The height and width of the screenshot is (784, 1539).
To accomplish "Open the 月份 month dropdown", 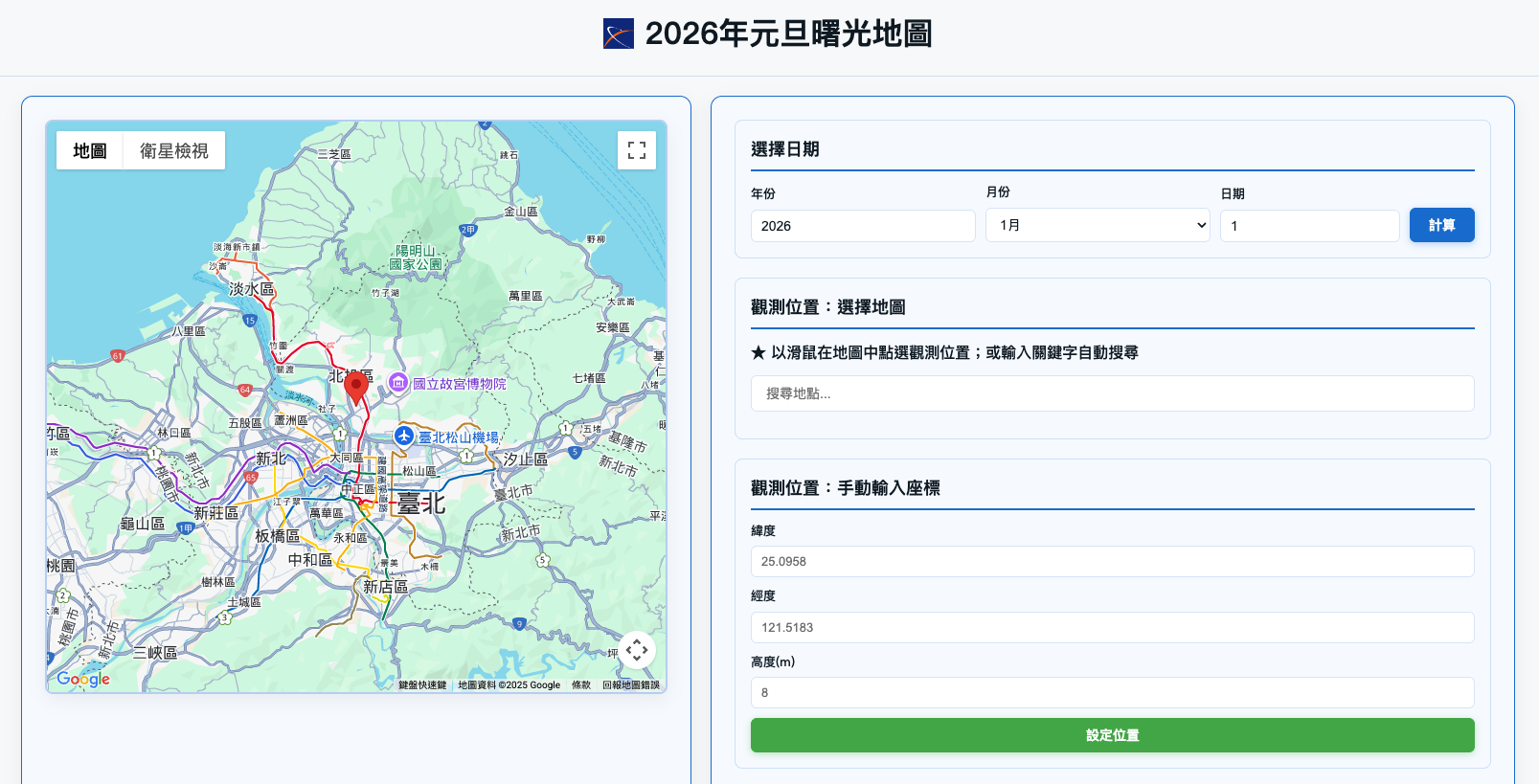I will click(1098, 225).
